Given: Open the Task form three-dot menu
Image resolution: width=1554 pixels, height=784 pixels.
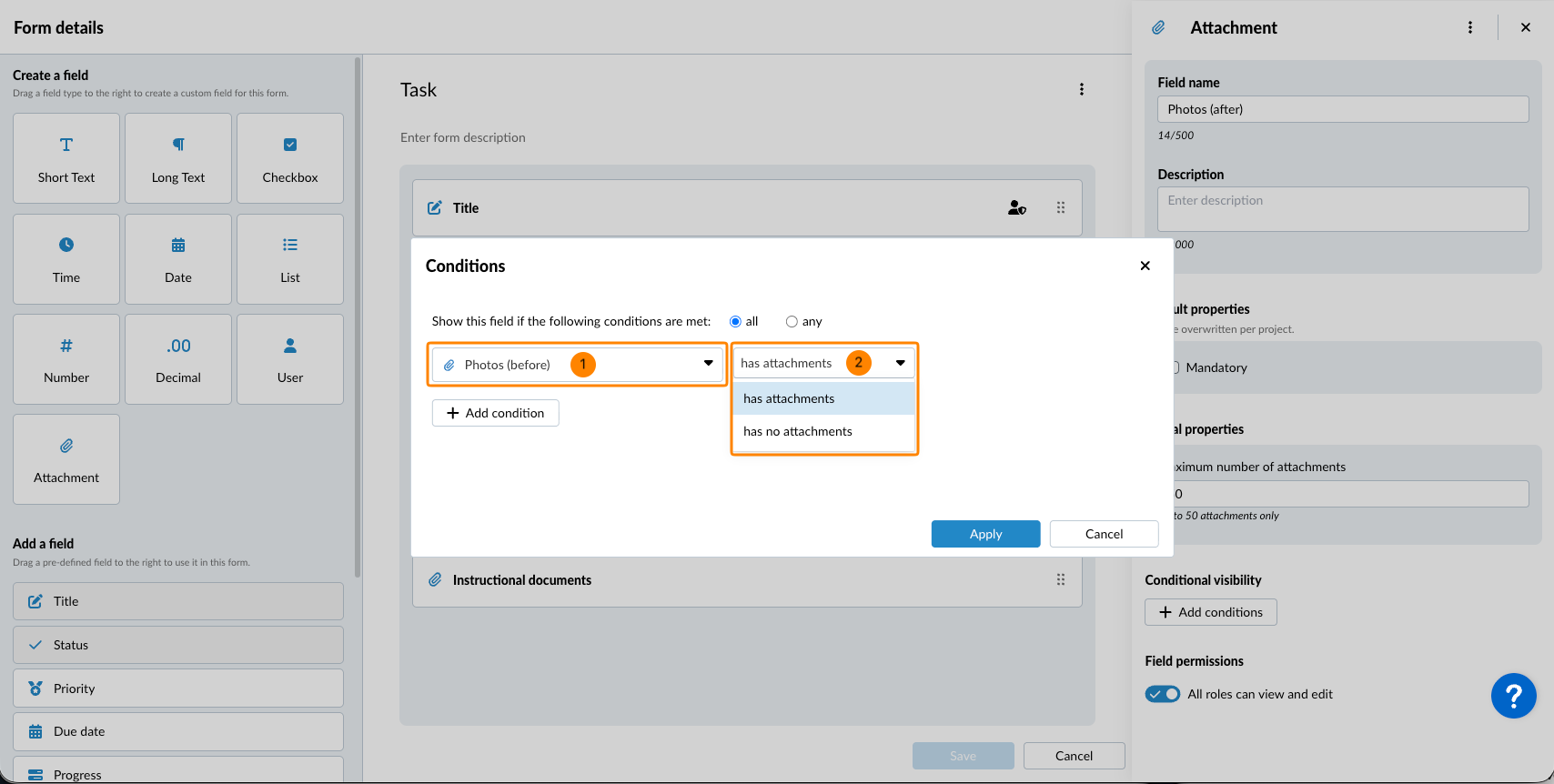Looking at the screenshot, I should click(1081, 89).
